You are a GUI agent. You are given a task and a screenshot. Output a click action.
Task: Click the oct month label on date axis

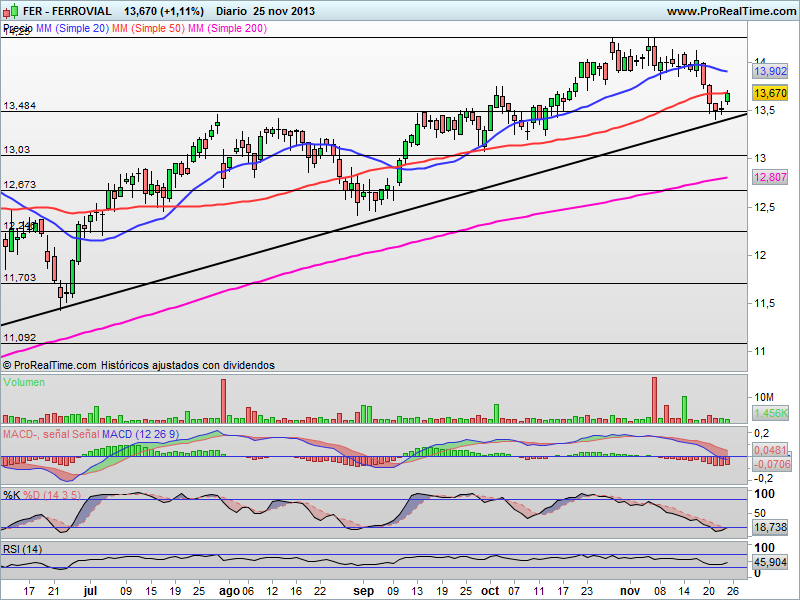tap(490, 591)
